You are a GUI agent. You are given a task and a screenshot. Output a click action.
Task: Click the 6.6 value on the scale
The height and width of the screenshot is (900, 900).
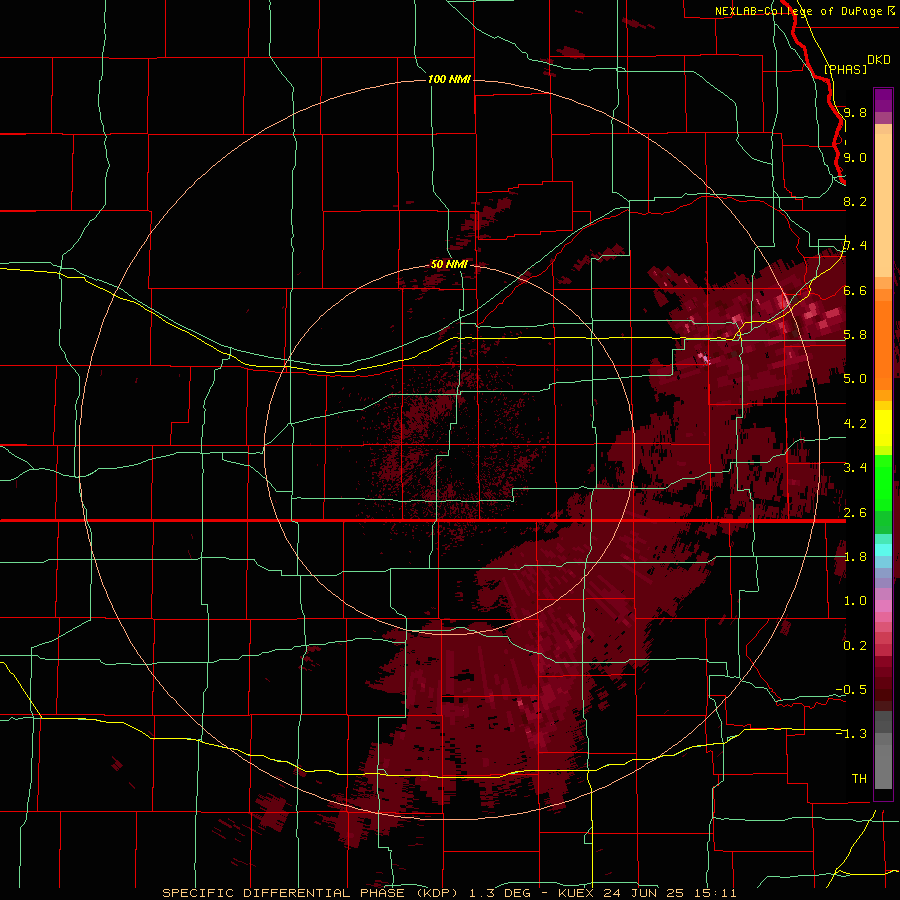tap(855, 290)
